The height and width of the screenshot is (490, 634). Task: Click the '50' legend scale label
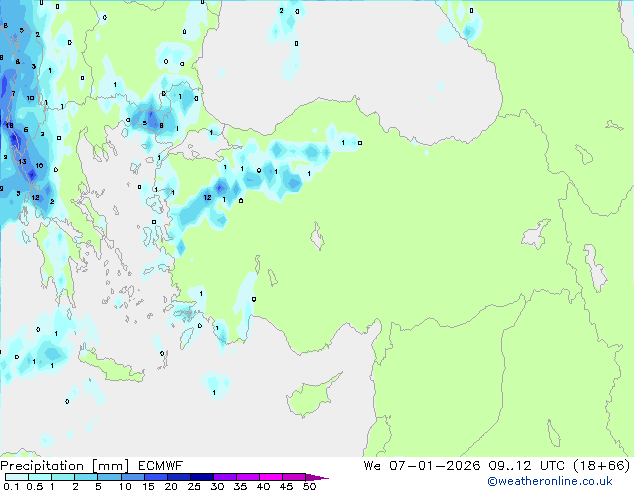309,486
